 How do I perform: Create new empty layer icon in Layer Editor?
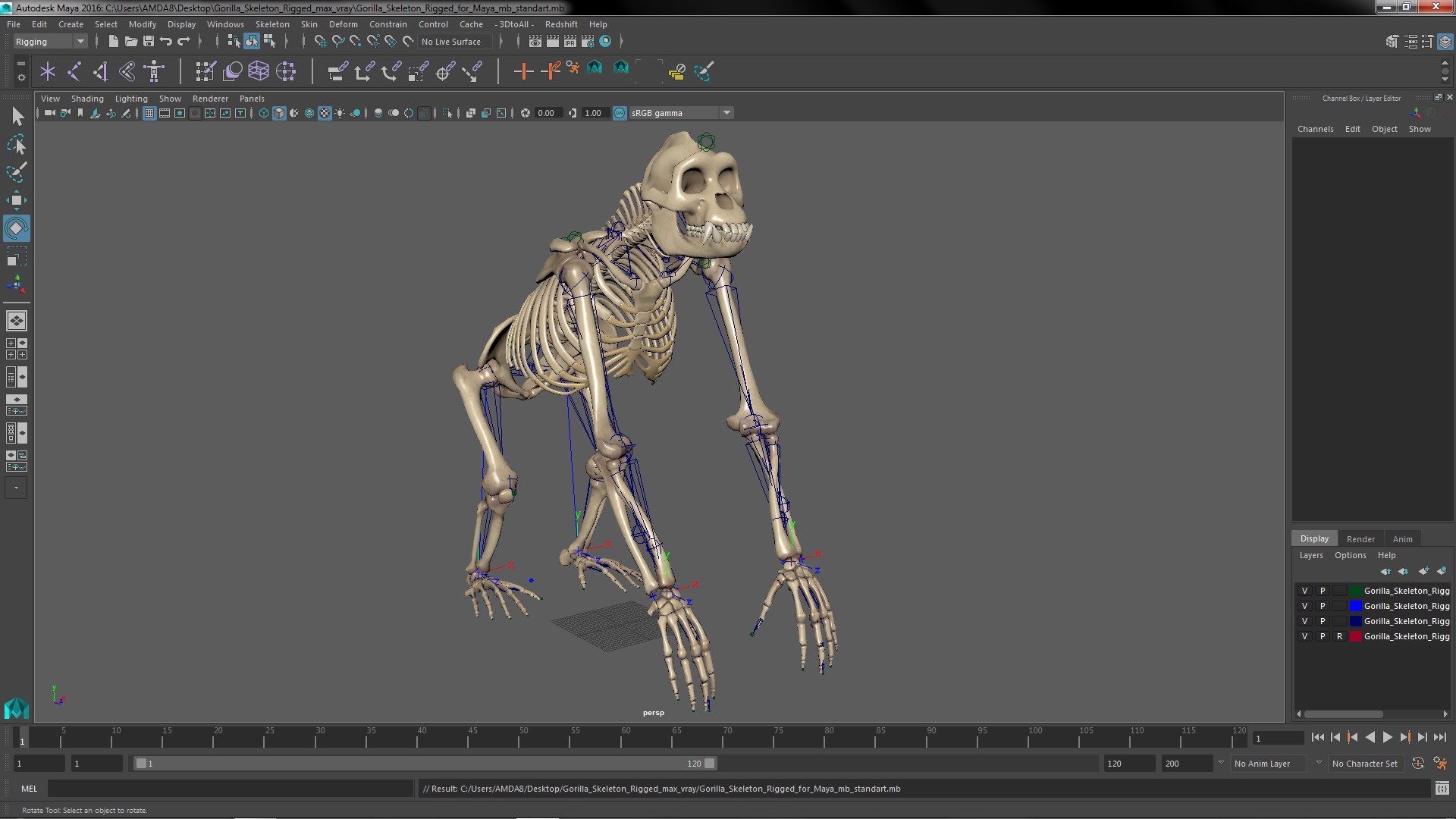click(x=1423, y=571)
